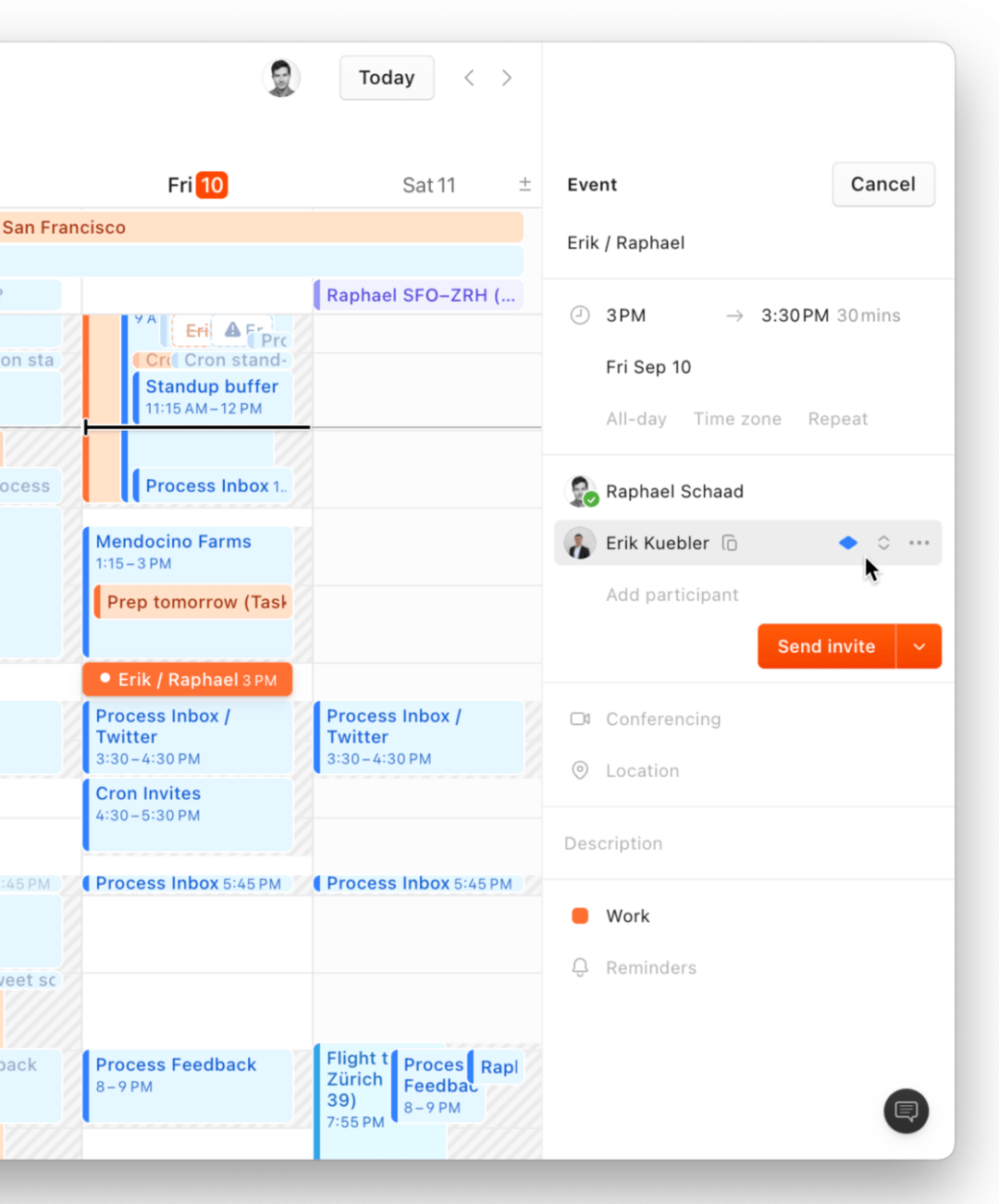Click the Reminders bell icon
Image resolution: width=999 pixels, height=1204 pixels.
click(580, 967)
